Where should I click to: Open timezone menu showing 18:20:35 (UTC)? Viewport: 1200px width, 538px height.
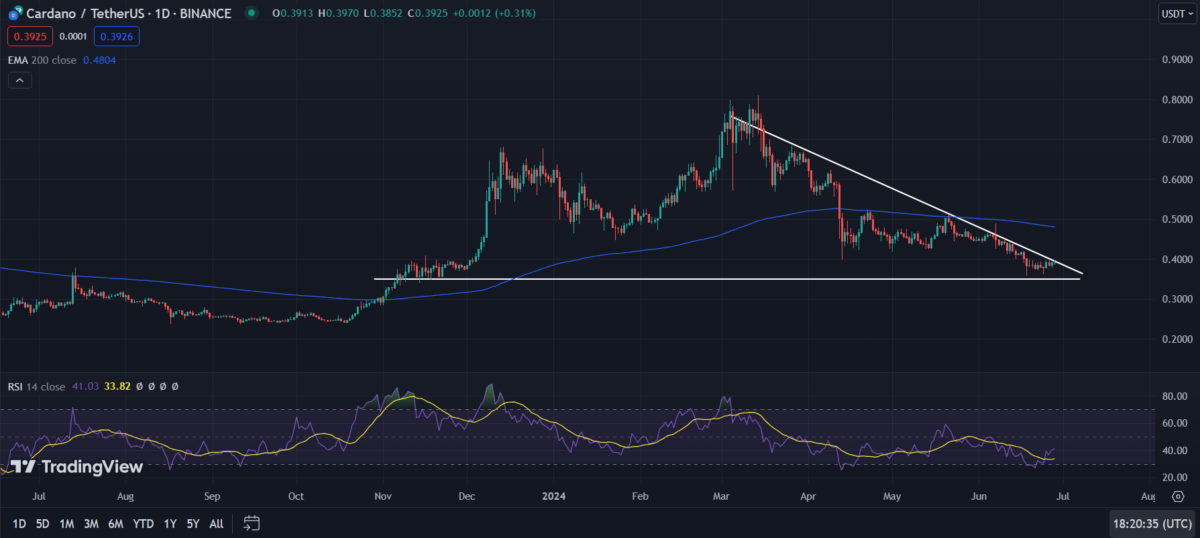click(x=1150, y=523)
